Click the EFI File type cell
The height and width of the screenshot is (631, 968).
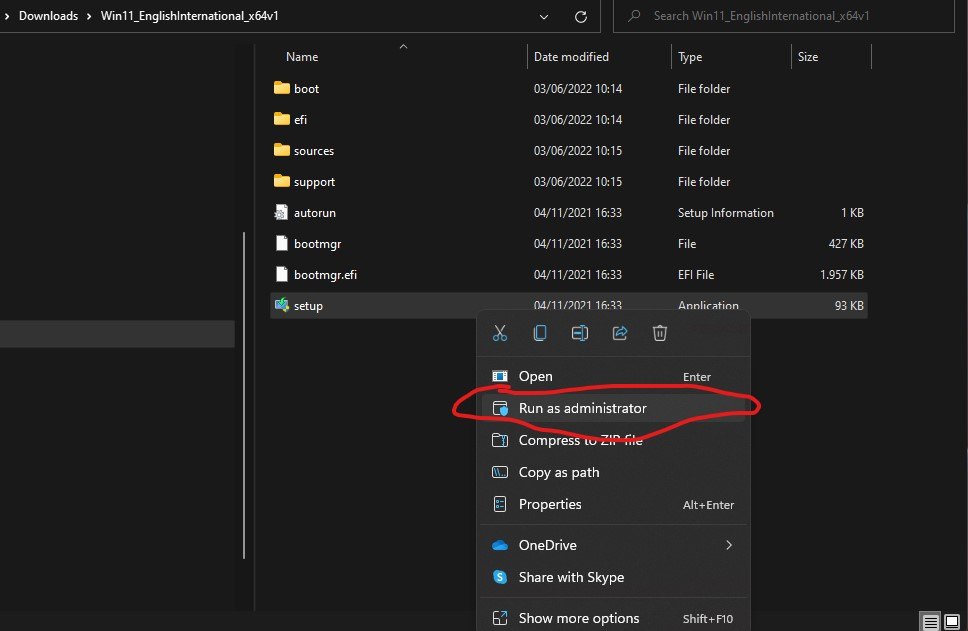tap(696, 275)
